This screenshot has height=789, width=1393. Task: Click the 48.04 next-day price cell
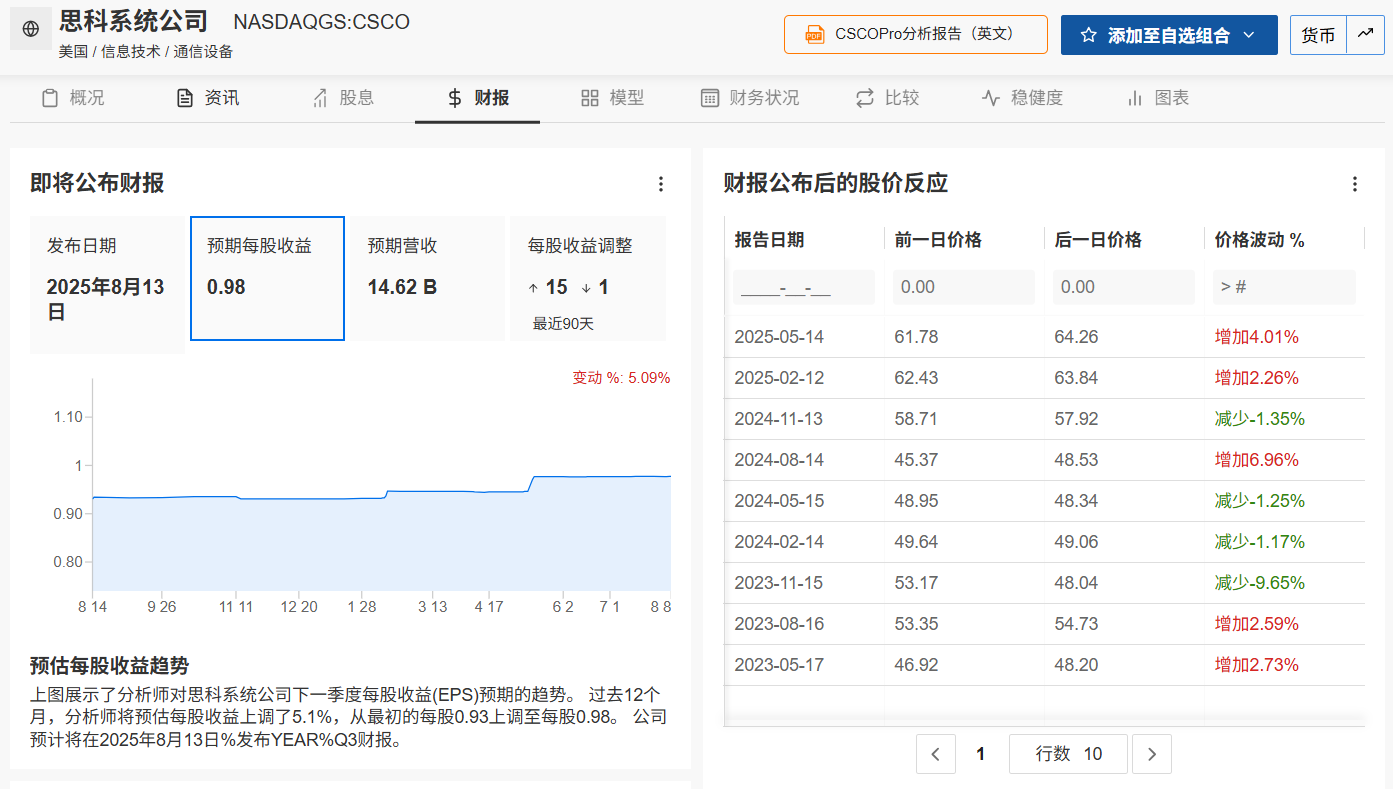[x=1076, y=583]
